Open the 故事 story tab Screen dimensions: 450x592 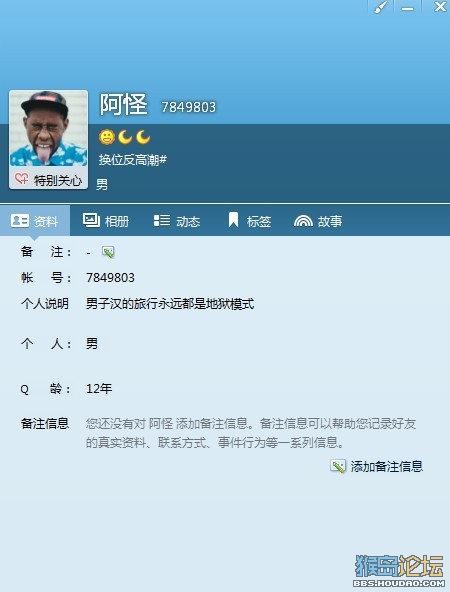click(x=318, y=221)
